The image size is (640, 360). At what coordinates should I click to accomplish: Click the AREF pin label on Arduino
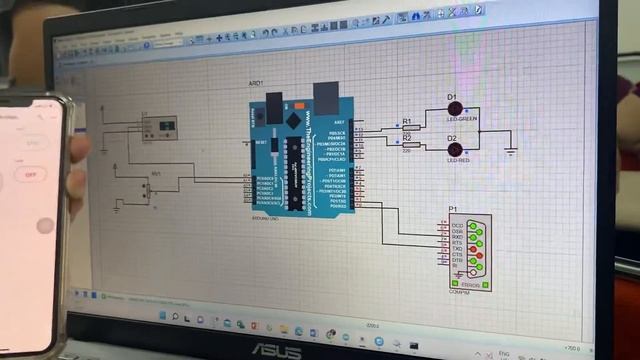point(339,122)
